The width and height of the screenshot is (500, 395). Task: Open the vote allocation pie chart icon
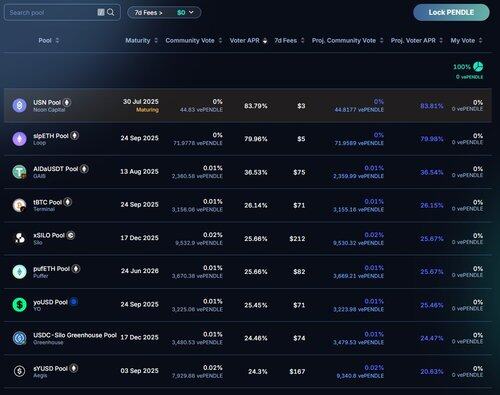(478, 67)
